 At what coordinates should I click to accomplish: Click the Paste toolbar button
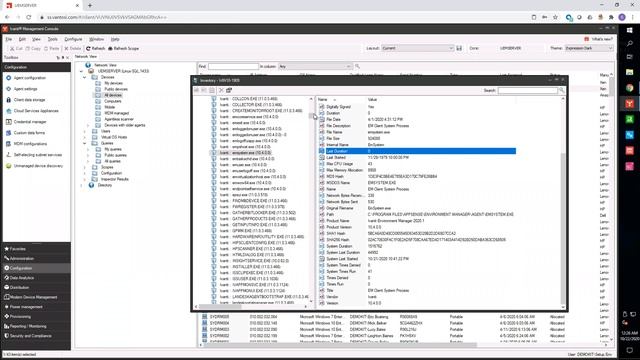point(51,49)
